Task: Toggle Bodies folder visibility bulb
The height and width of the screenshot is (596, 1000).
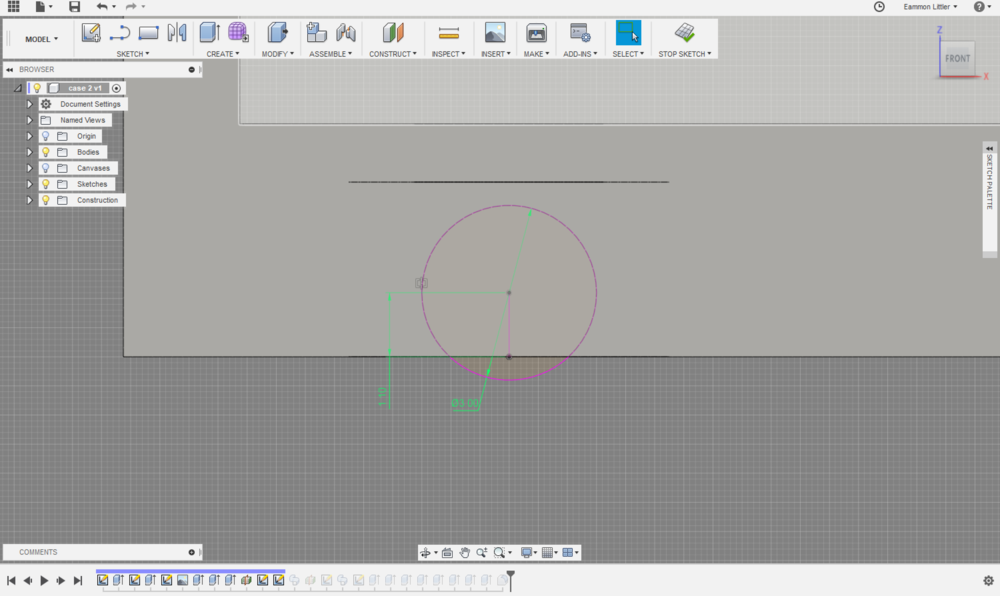Action: (45, 152)
